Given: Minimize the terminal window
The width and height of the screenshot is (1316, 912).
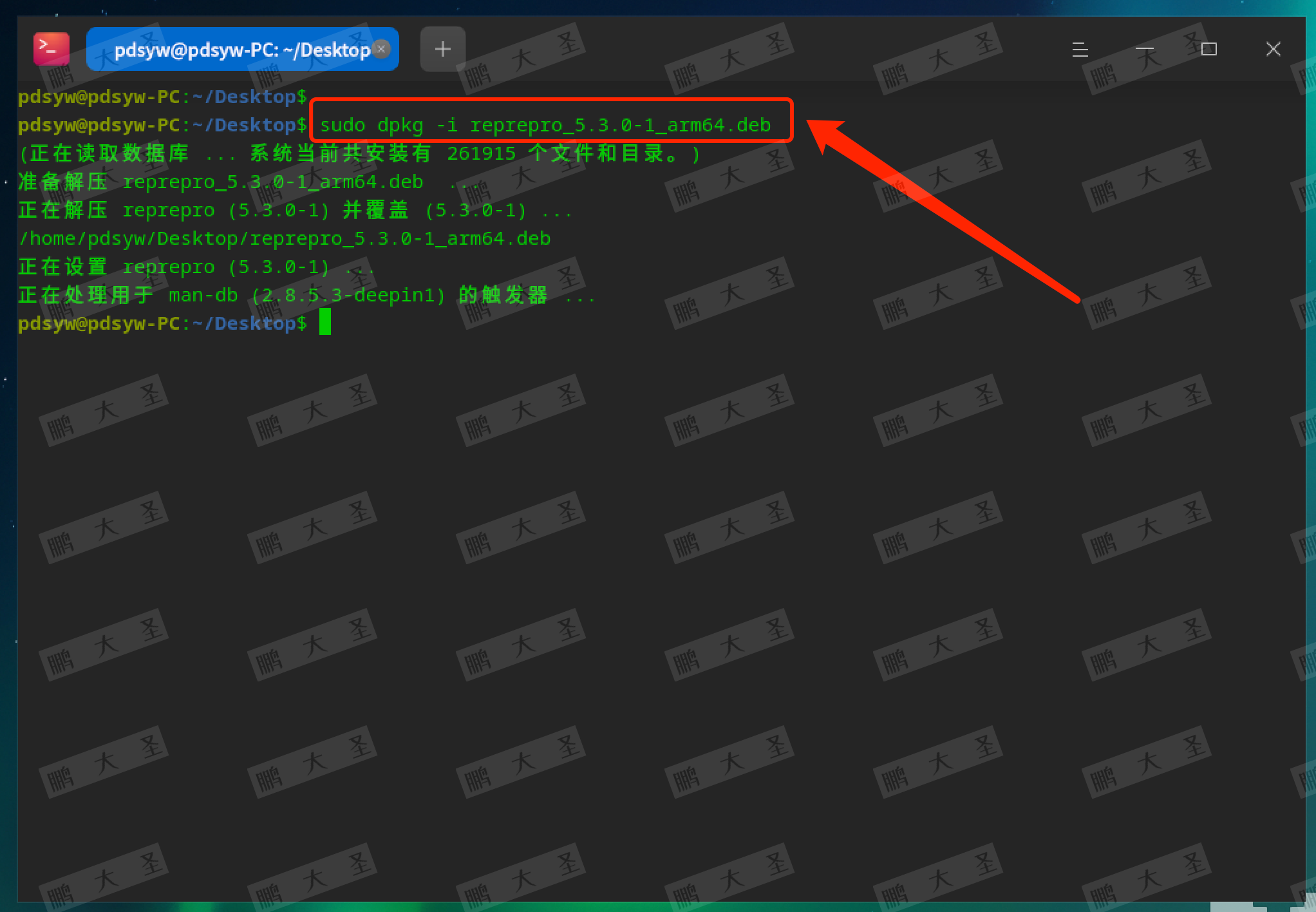Looking at the screenshot, I should [1144, 49].
